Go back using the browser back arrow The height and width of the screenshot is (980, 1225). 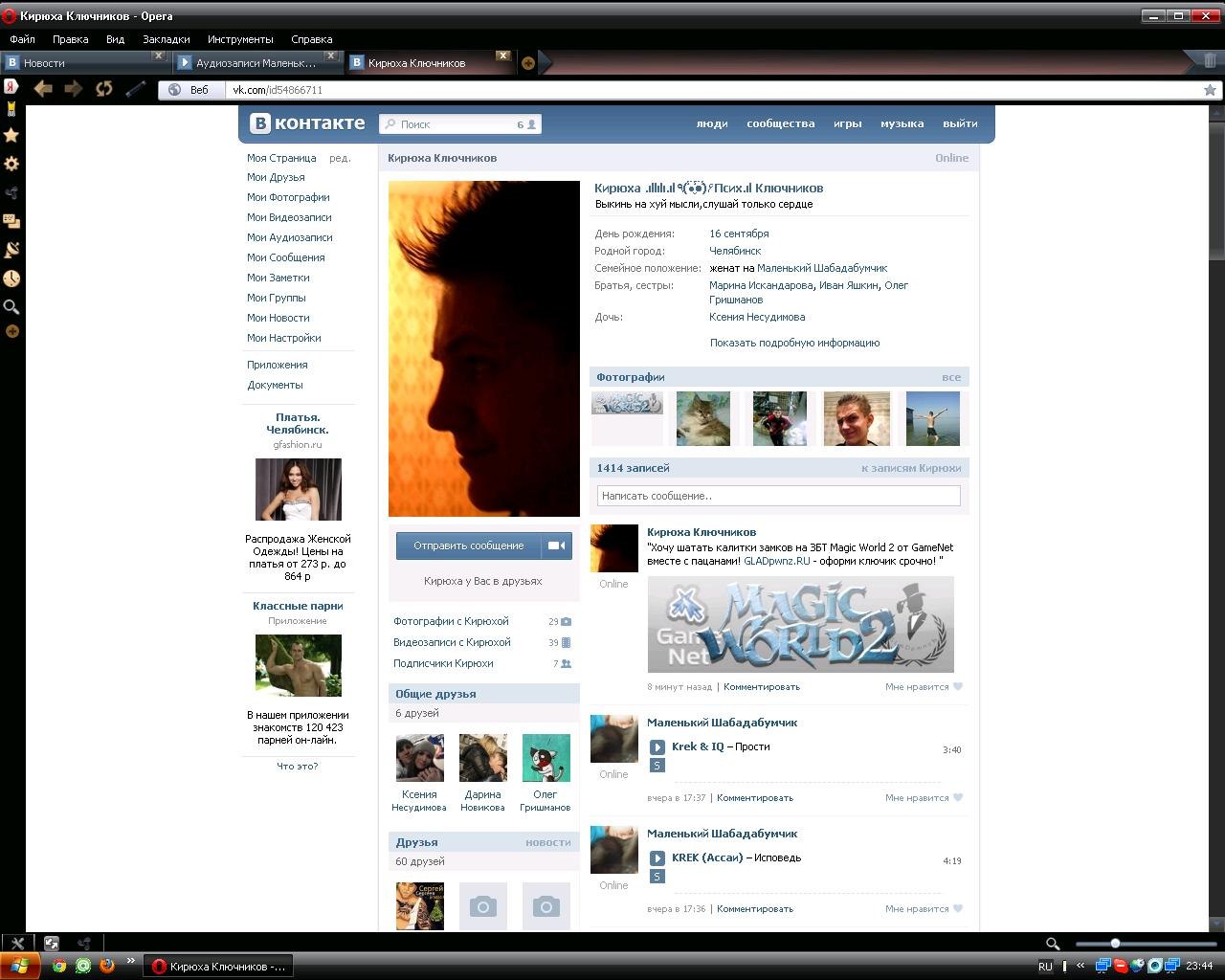[42, 89]
